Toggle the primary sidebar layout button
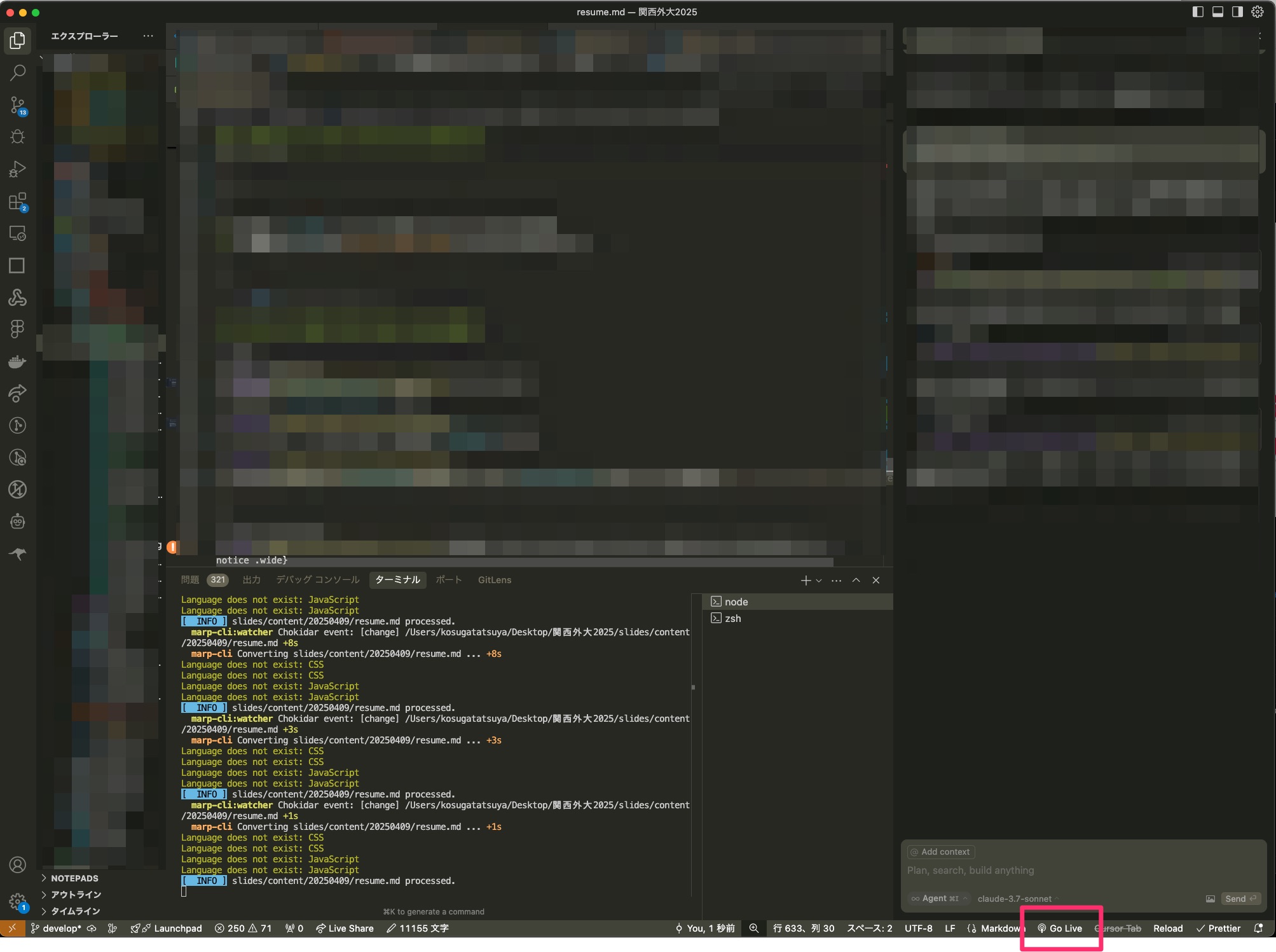Screen dimensions: 1276x952 [x=1198, y=12]
